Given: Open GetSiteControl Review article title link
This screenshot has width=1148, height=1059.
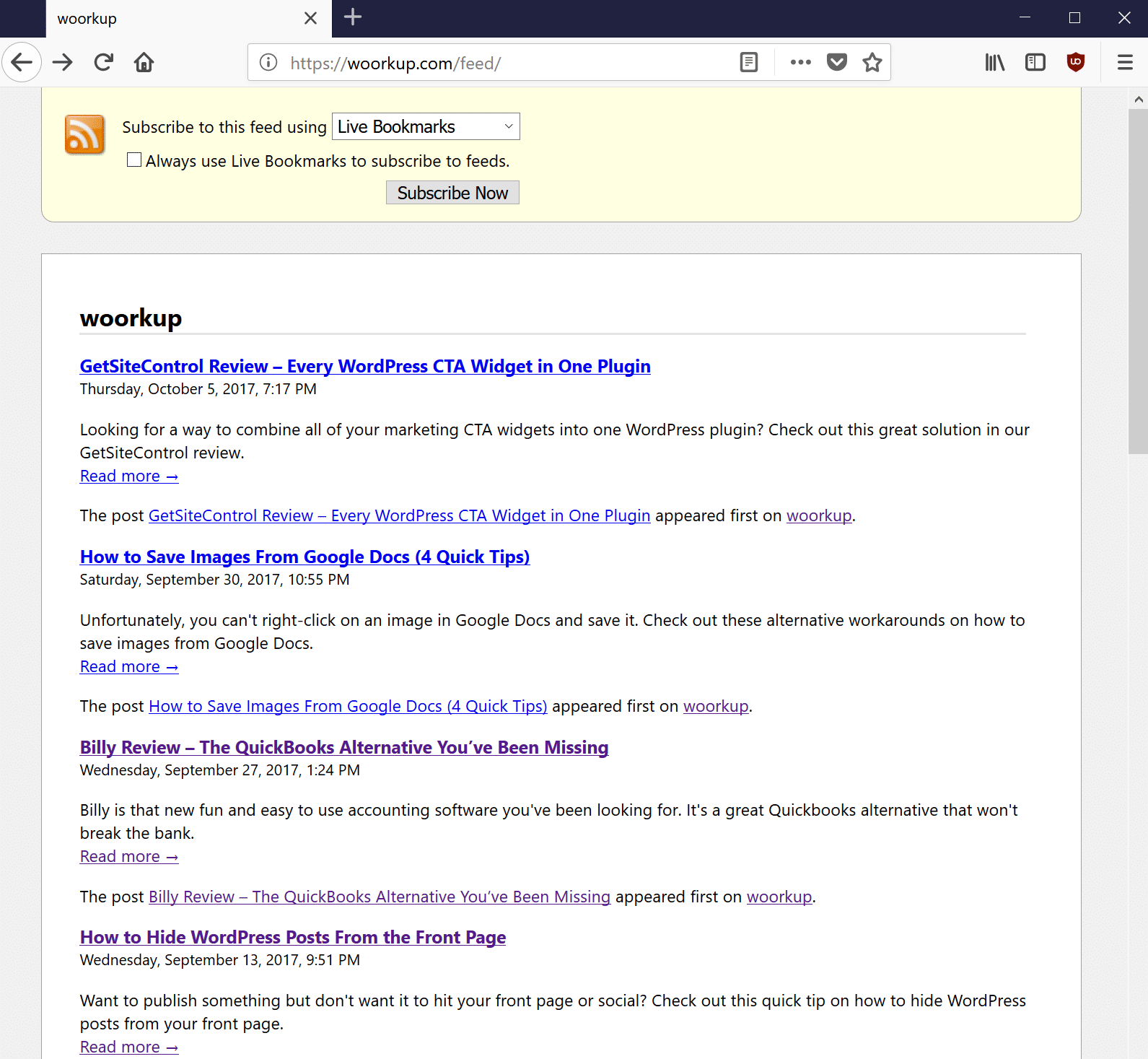Looking at the screenshot, I should (x=365, y=366).
